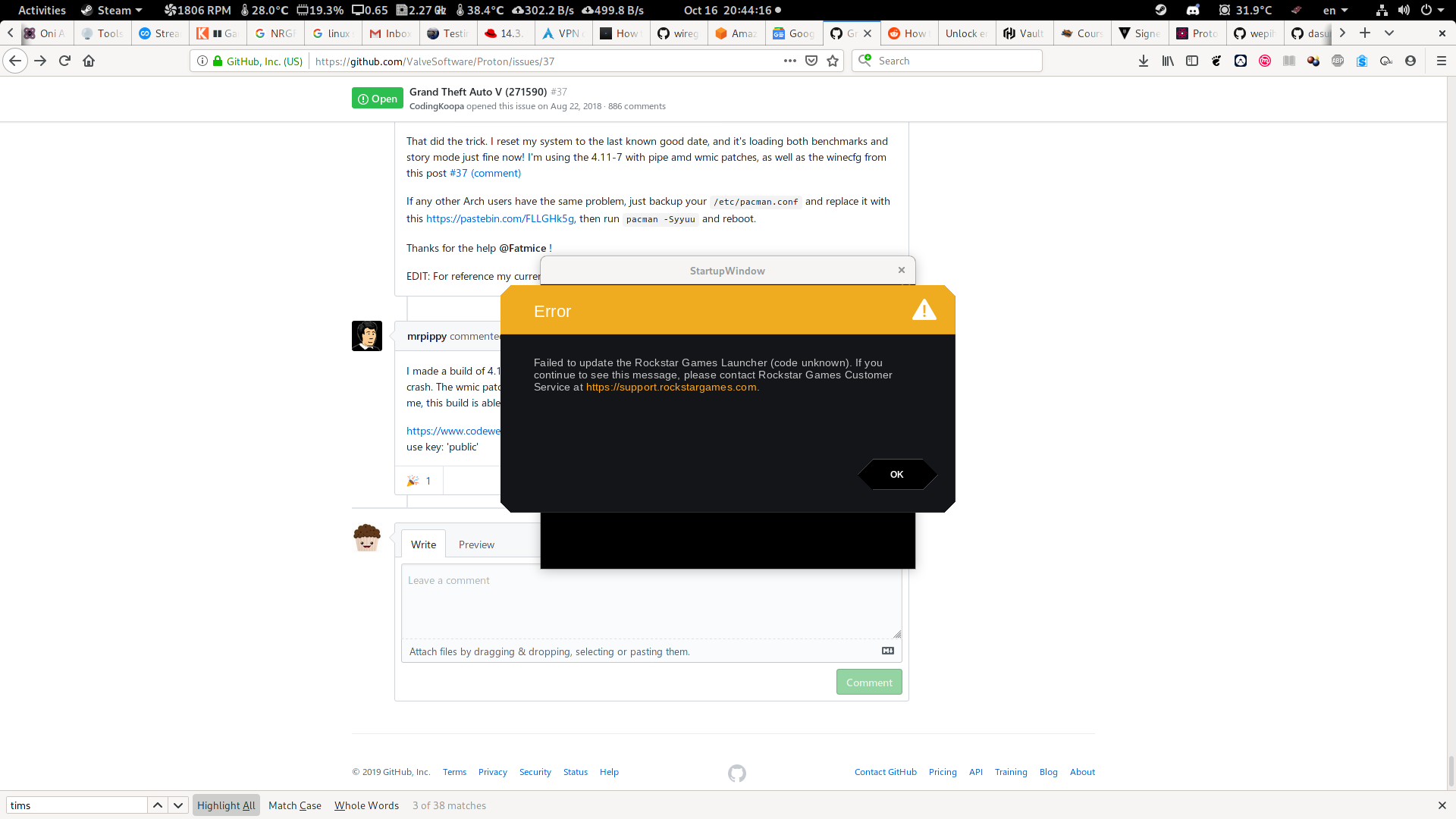Image resolution: width=1456 pixels, height=819 pixels.
Task: Select the Write tab in comment editor
Action: click(x=423, y=544)
